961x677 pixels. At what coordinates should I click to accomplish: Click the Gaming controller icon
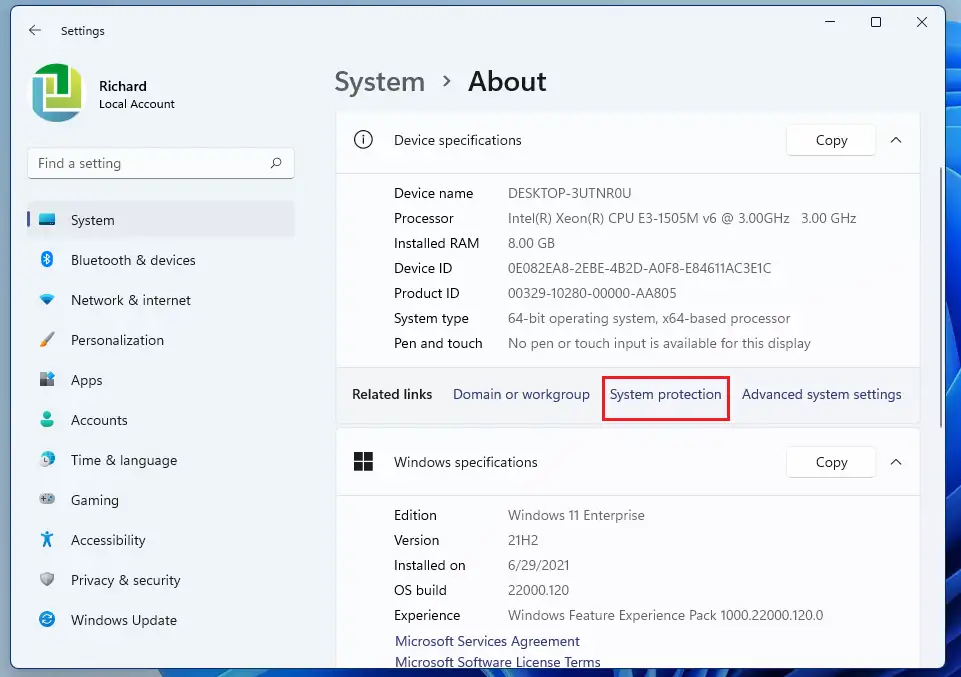tap(47, 499)
